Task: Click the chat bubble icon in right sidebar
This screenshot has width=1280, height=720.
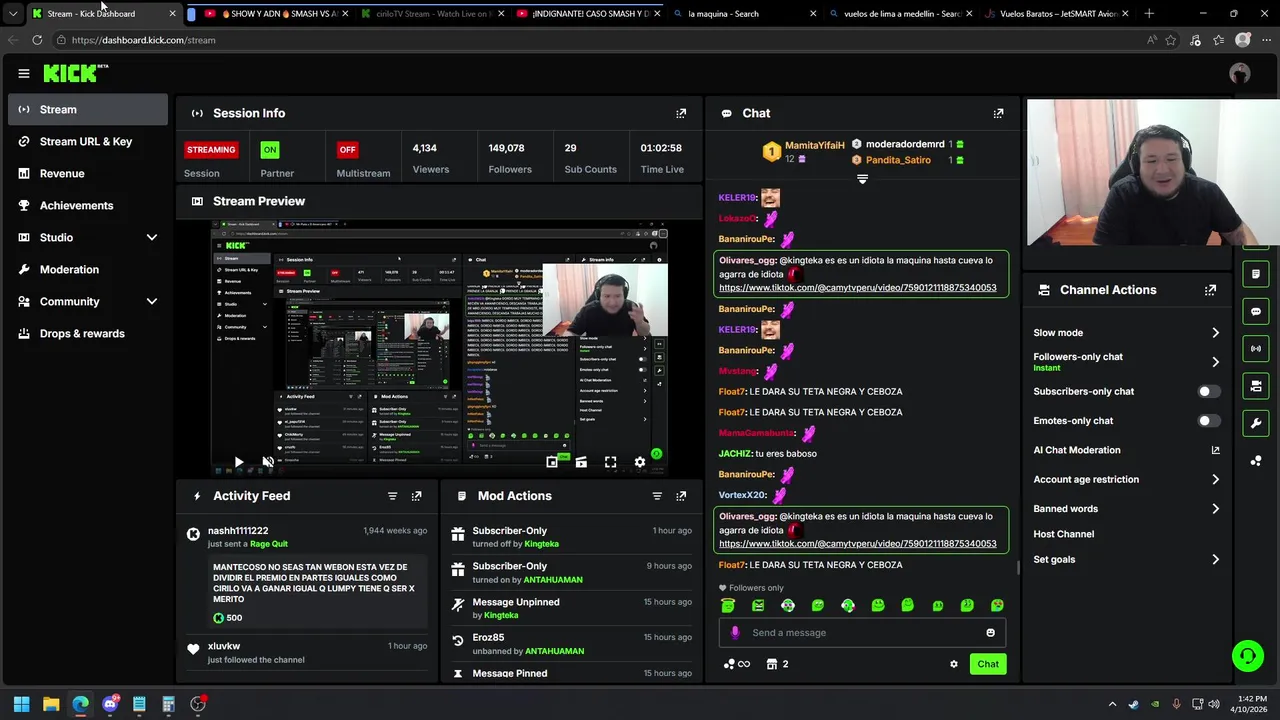Action: pos(1256,311)
